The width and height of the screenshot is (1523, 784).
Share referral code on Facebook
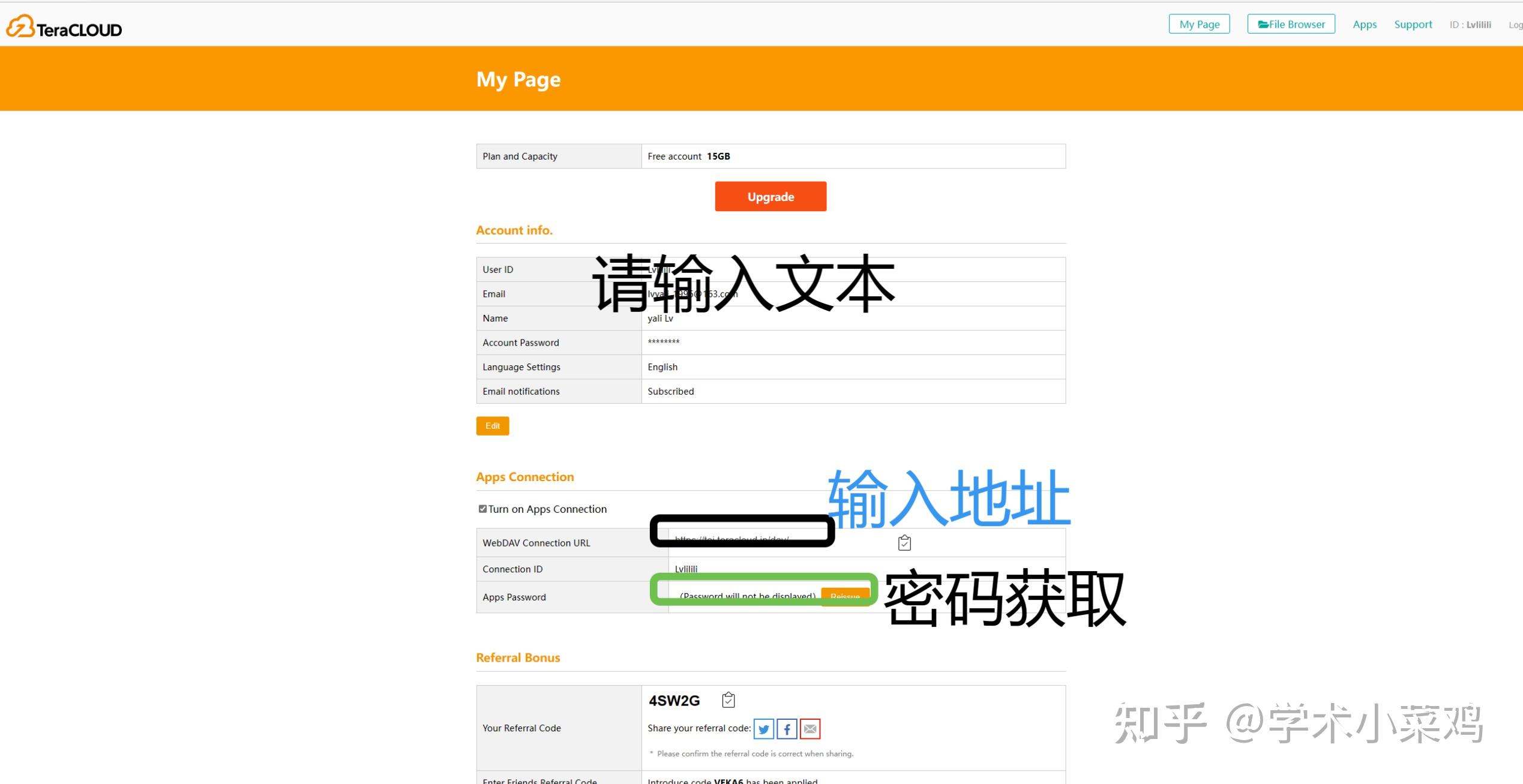tap(787, 729)
